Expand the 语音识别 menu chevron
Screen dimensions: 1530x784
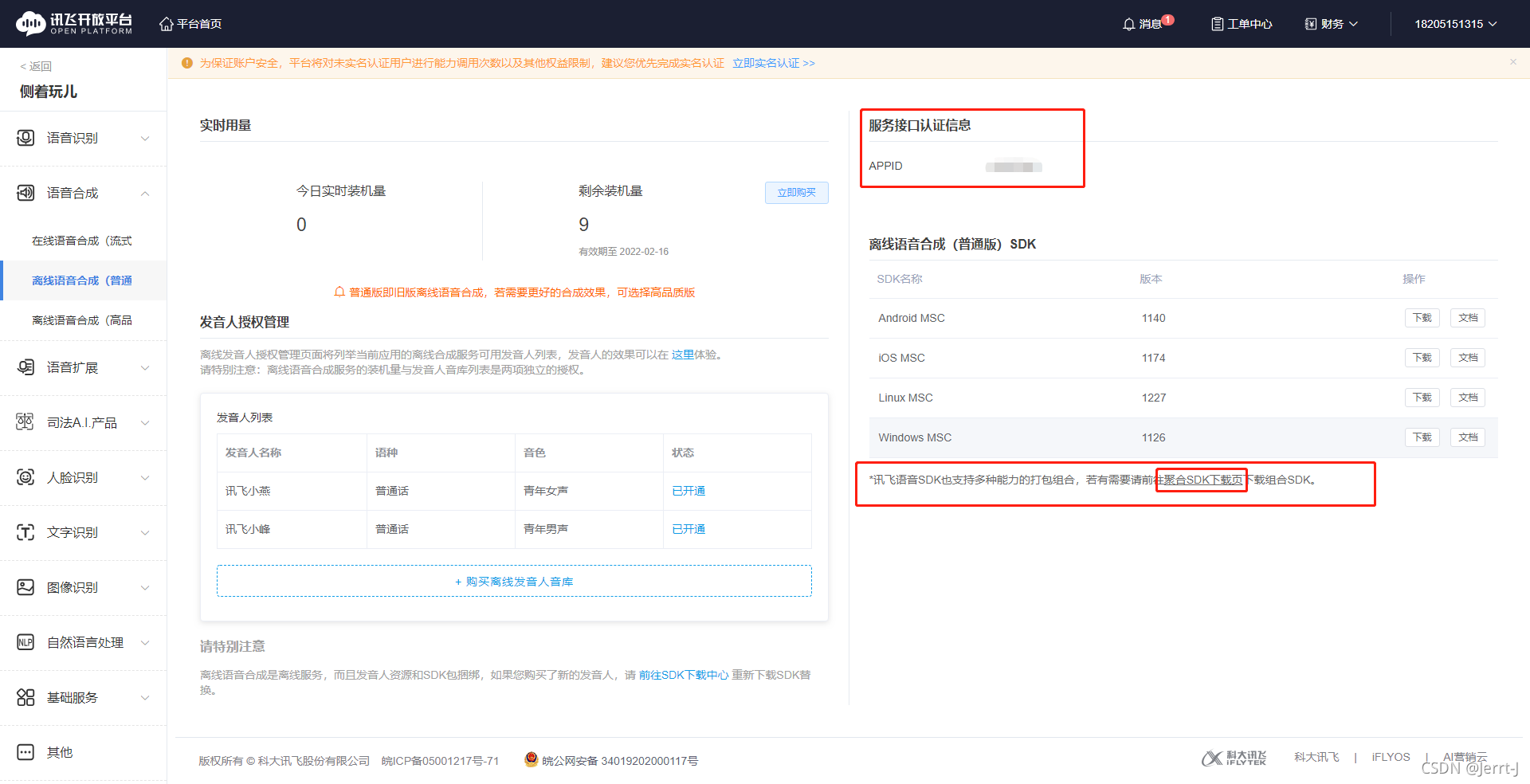pos(145,139)
